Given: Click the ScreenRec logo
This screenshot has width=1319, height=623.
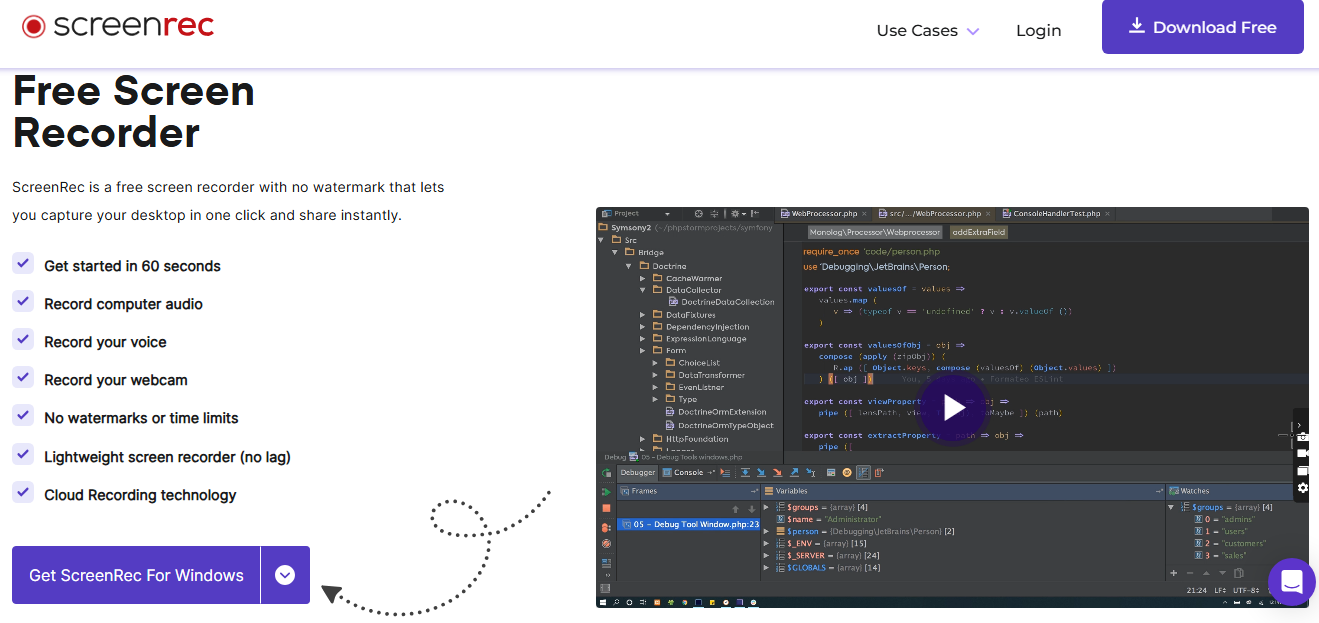Looking at the screenshot, I should 118,26.
